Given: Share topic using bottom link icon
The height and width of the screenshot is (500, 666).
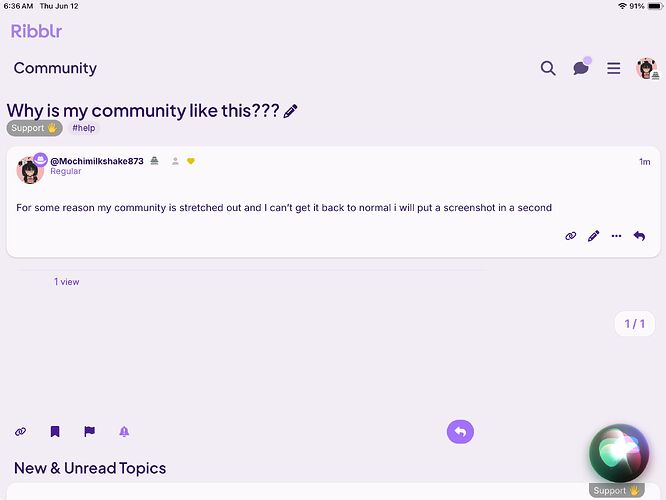Looking at the screenshot, I should (20, 432).
